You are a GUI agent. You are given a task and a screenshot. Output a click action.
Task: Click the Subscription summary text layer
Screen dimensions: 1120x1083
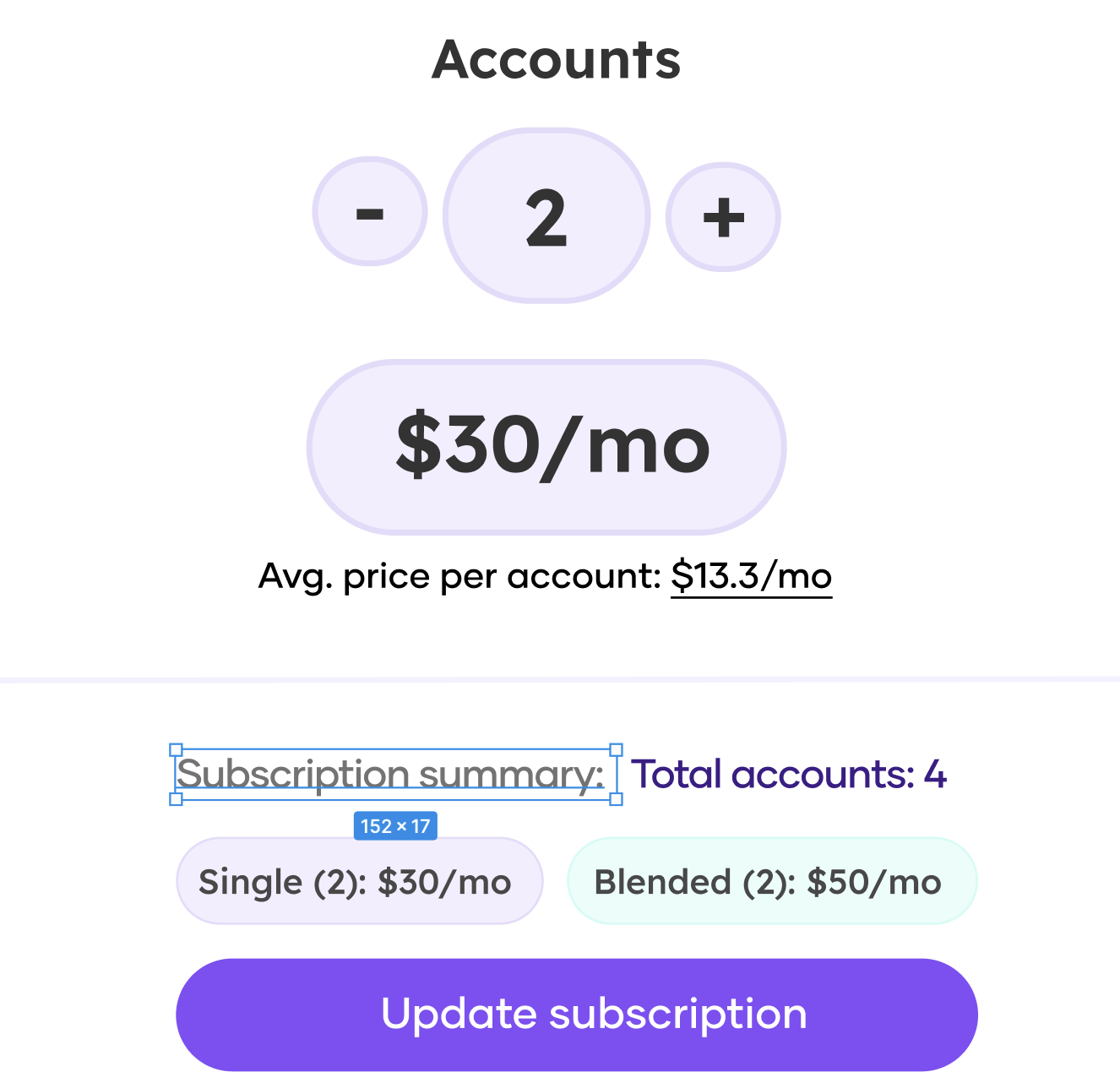coord(389,774)
